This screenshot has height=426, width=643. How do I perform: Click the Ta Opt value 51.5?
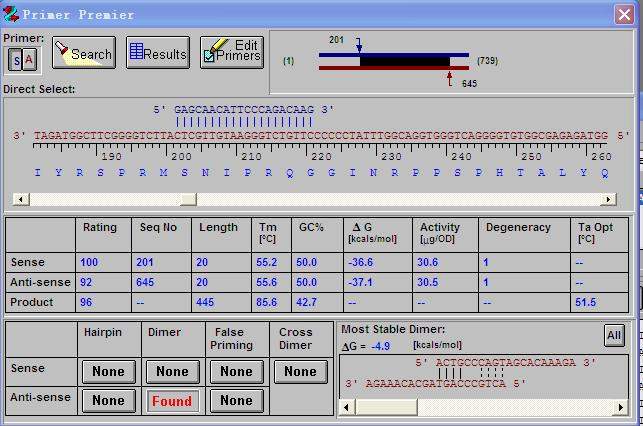coord(586,302)
